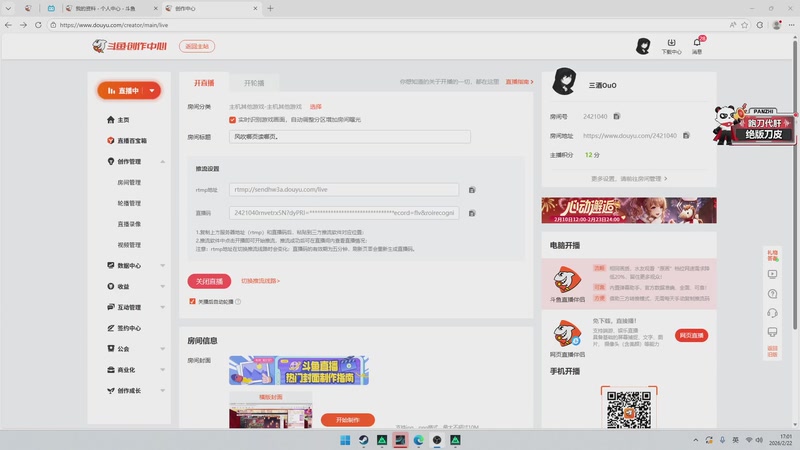Copy the 直播码 stream key with its icon
This screenshot has width=800, height=450.
(472, 213)
